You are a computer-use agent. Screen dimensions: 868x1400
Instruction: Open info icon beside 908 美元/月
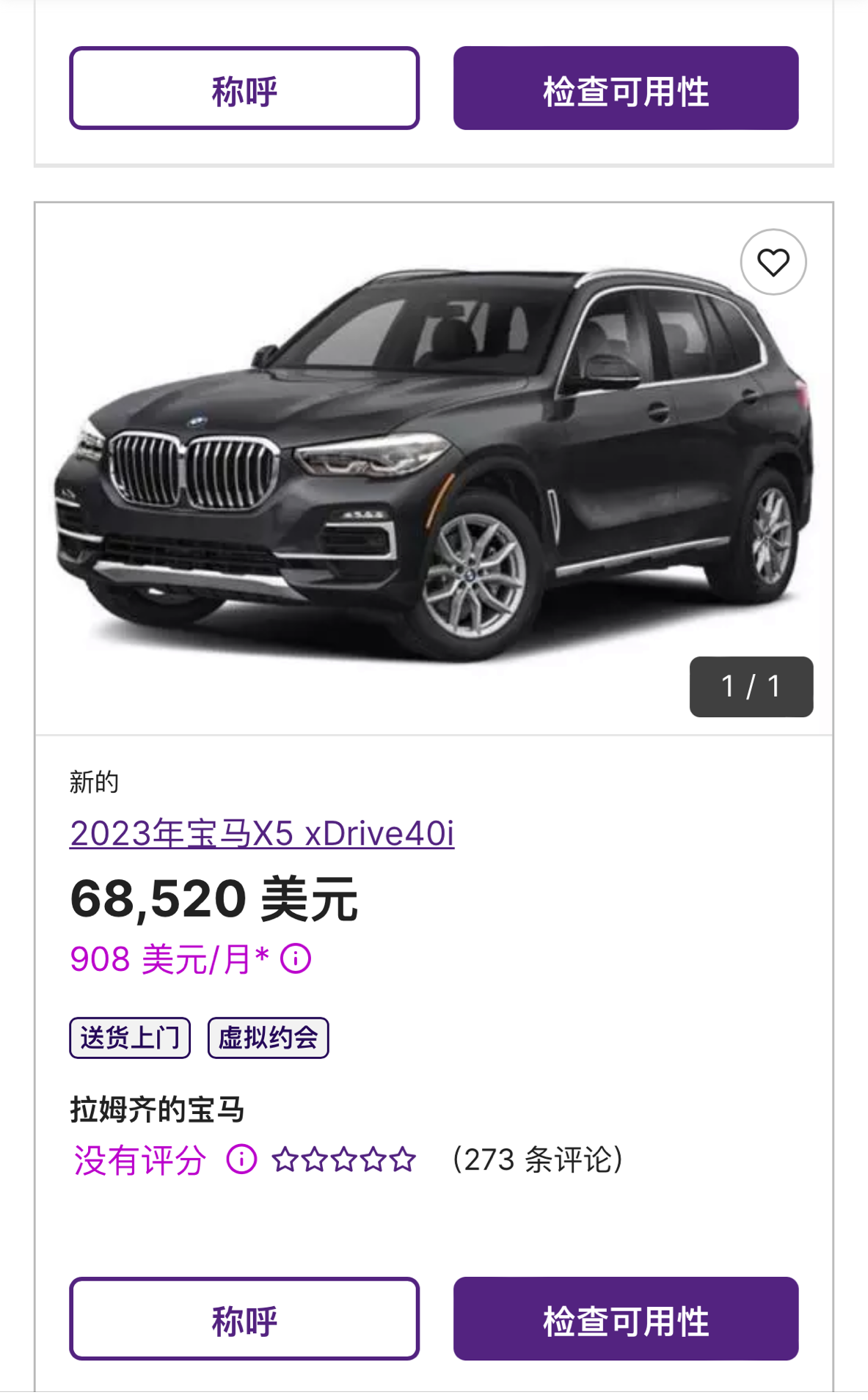click(296, 959)
